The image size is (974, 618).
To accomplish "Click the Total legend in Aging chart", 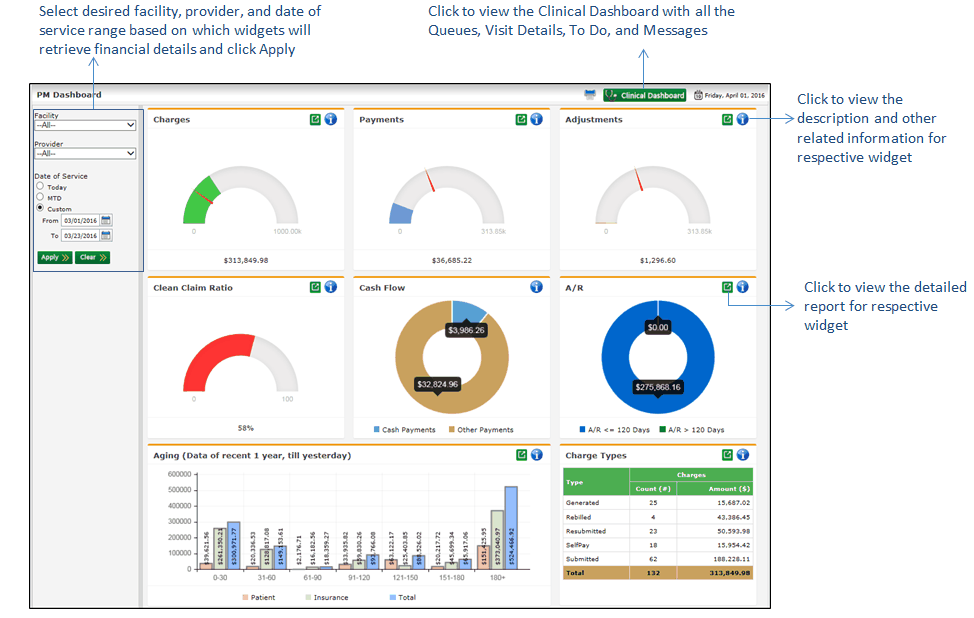I will coord(403,598).
